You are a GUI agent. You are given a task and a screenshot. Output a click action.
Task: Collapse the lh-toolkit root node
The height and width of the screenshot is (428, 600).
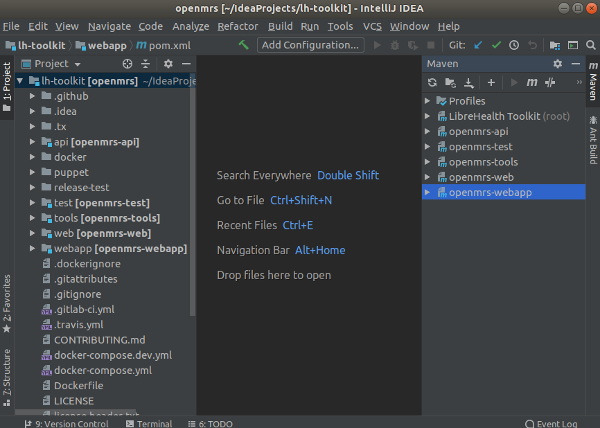20,81
